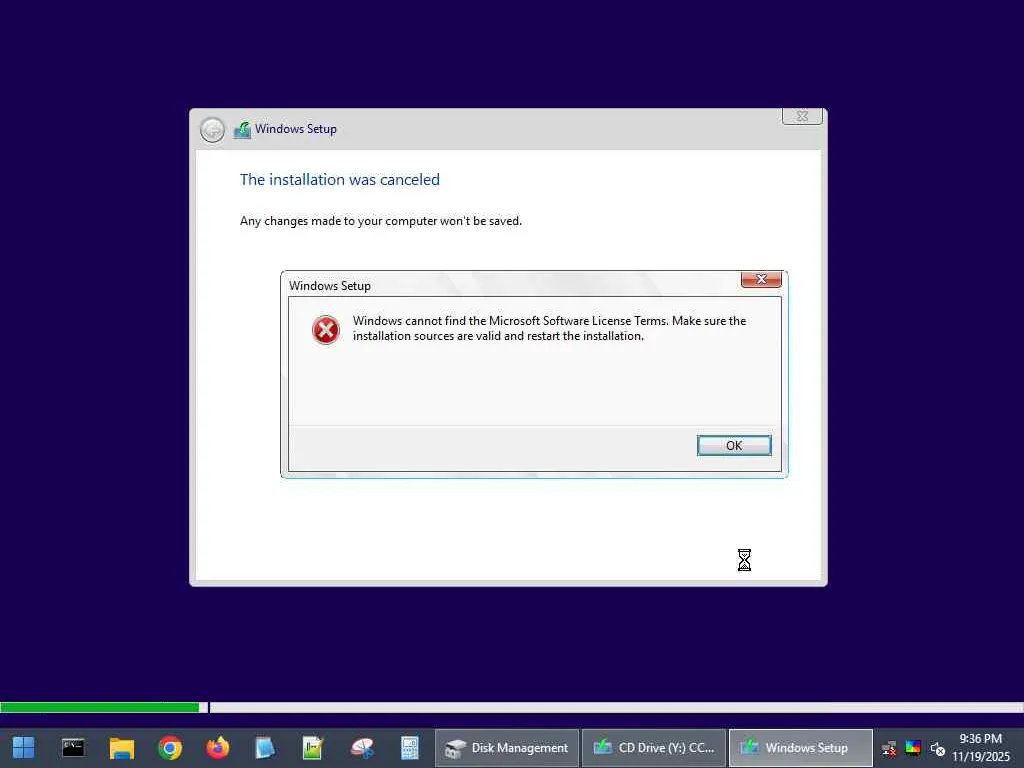Click the 'Any changes made to your computer' text
The height and width of the screenshot is (768, 1024).
(381, 221)
